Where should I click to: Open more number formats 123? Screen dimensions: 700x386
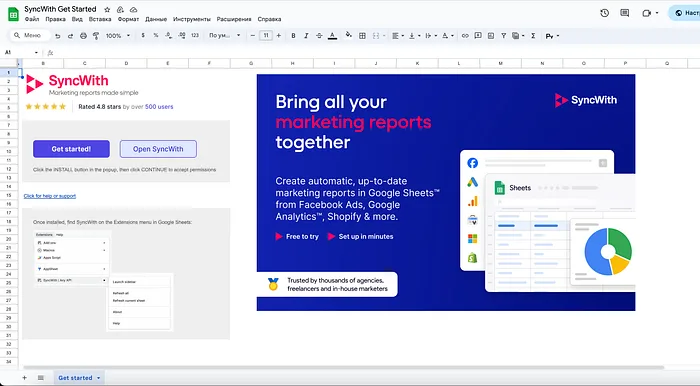195,35
